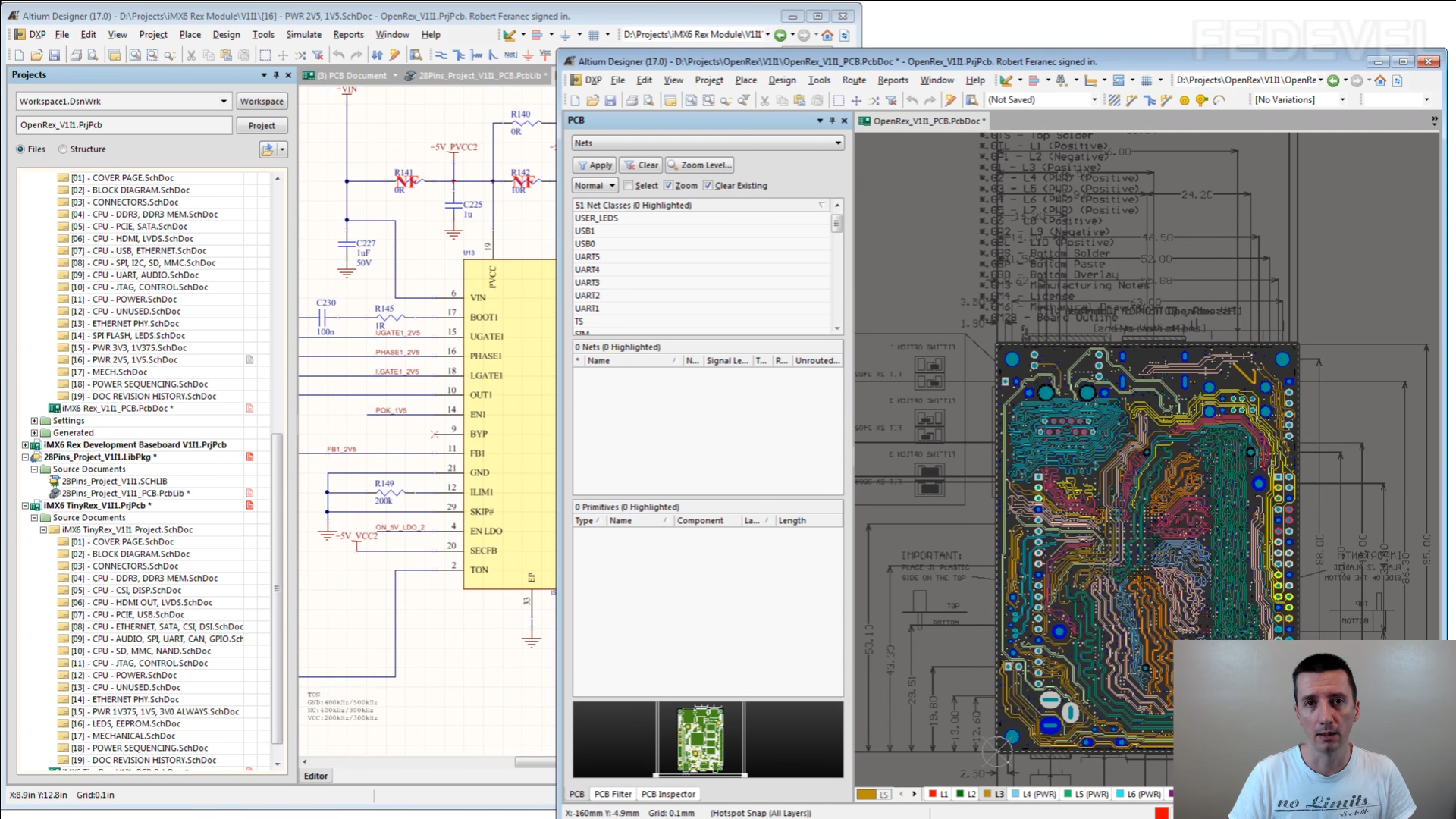This screenshot has height=819, width=1456.
Task: Expand the Settings folder in project tree
Action: tap(34, 420)
